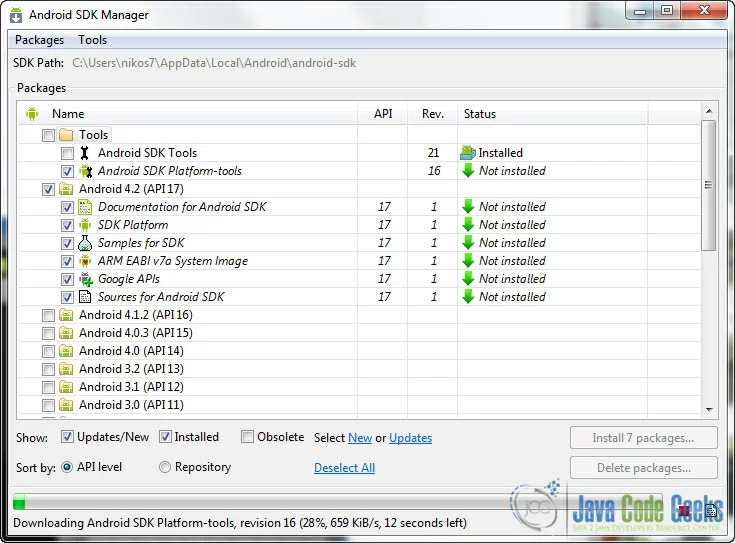Image resolution: width=735 pixels, height=543 pixels.
Task: Click the green arrow in the Google APIs row
Action: [468, 279]
